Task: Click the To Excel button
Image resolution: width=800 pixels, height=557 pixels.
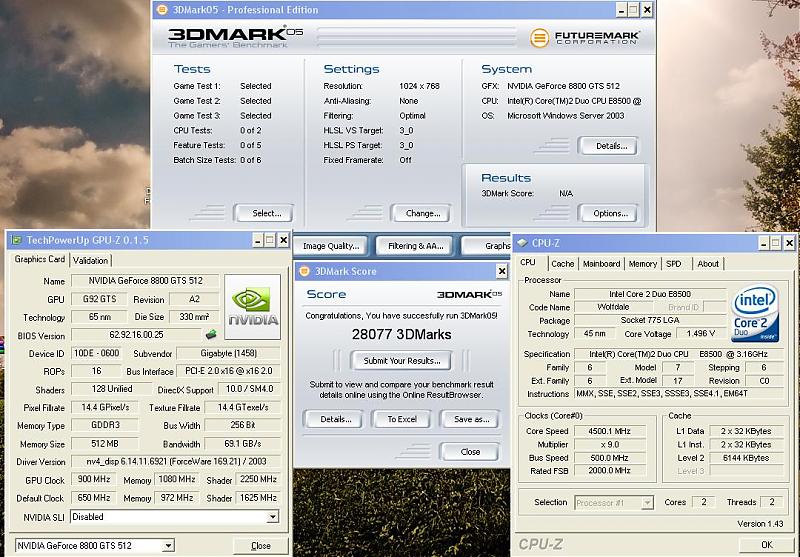Action: click(x=402, y=419)
